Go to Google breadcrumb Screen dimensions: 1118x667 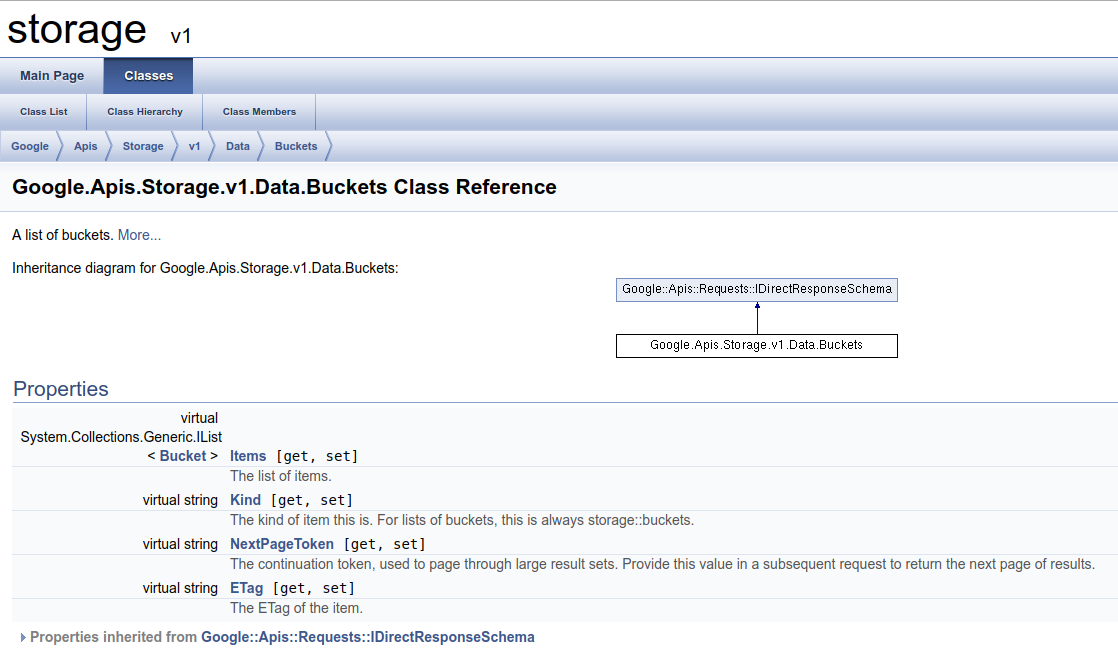coord(30,146)
